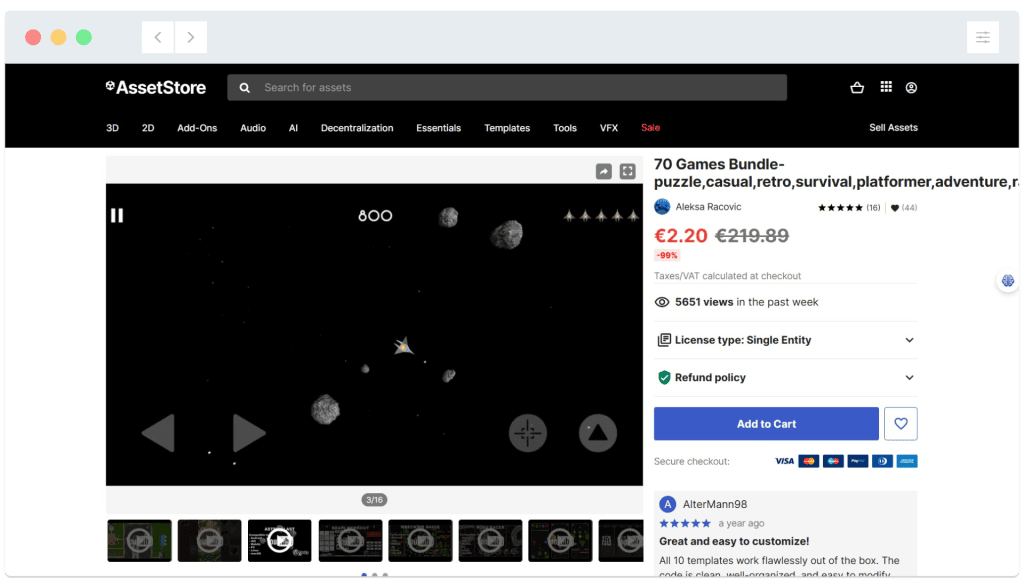Open the 2D category menu
1024x587 pixels.
click(148, 128)
